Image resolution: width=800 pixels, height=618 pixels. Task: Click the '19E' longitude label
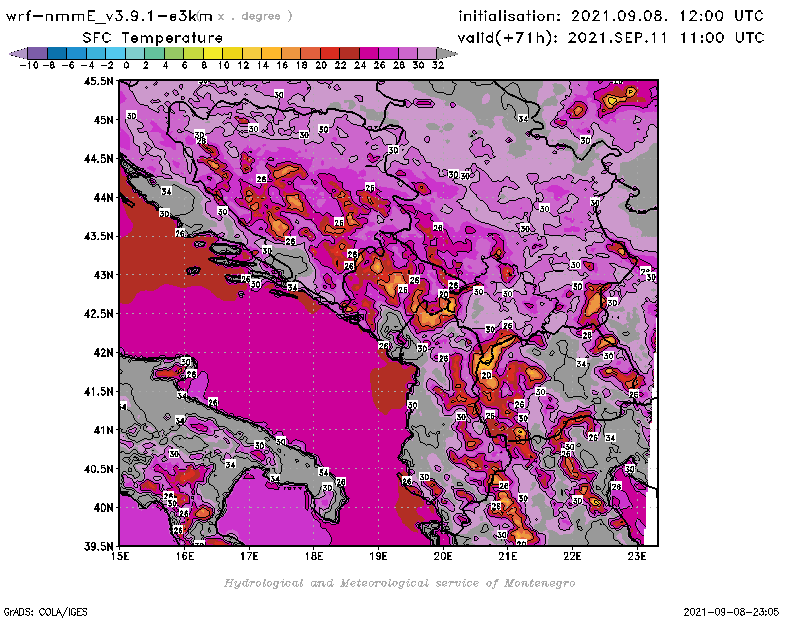(379, 556)
